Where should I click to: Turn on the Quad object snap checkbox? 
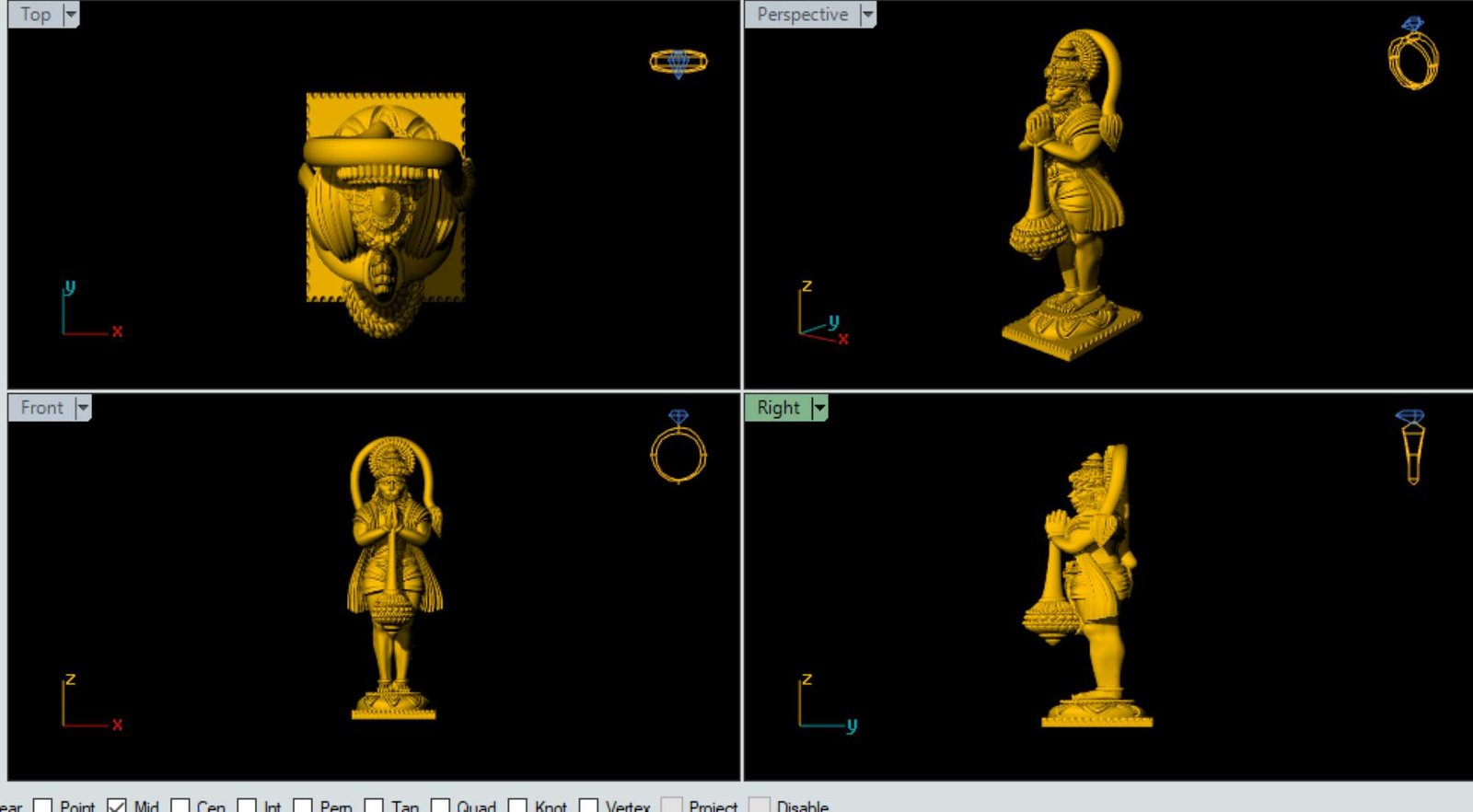[440, 806]
